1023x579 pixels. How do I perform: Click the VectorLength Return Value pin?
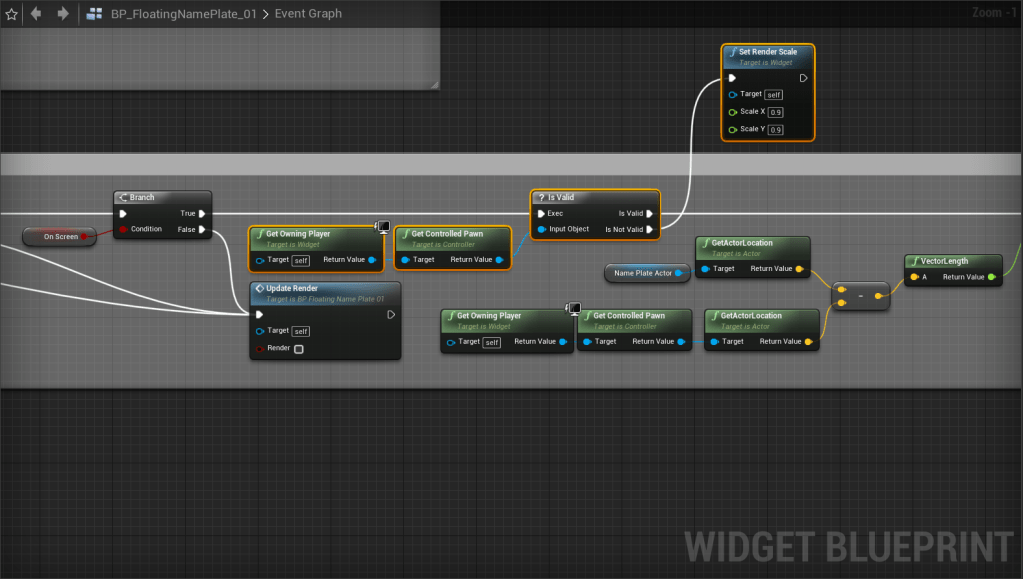(991, 277)
